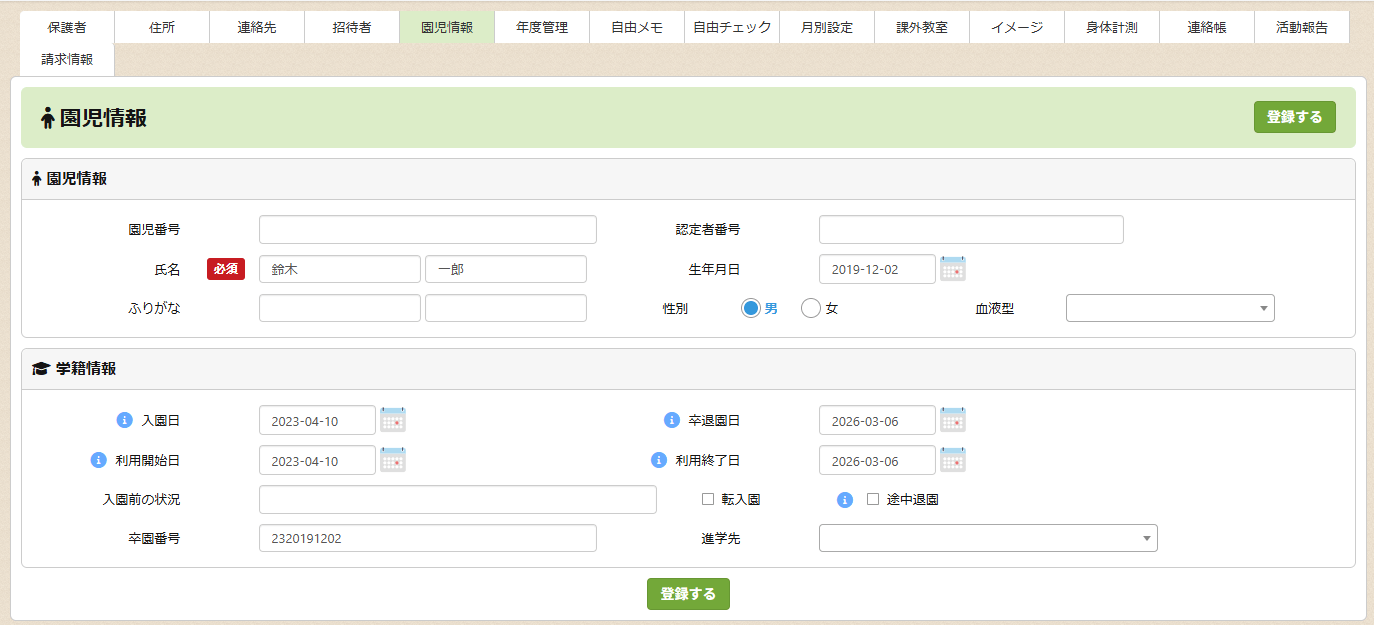The width and height of the screenshot is (1374, 625).
Task: Open calendar picker for 利用終了日
Action: [x=952, y=460]
